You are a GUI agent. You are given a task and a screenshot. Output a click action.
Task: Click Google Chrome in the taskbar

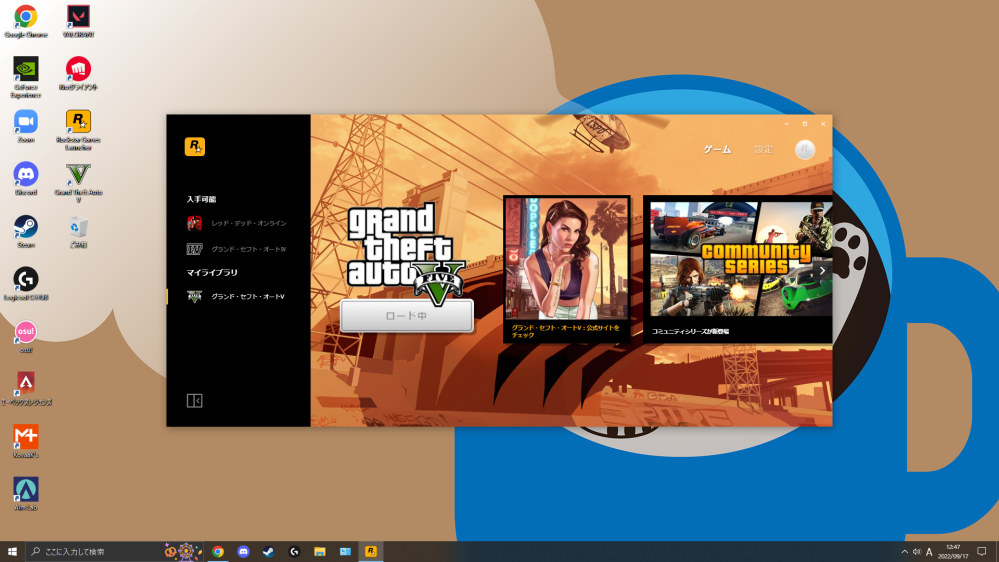click(x=218, y=551)
